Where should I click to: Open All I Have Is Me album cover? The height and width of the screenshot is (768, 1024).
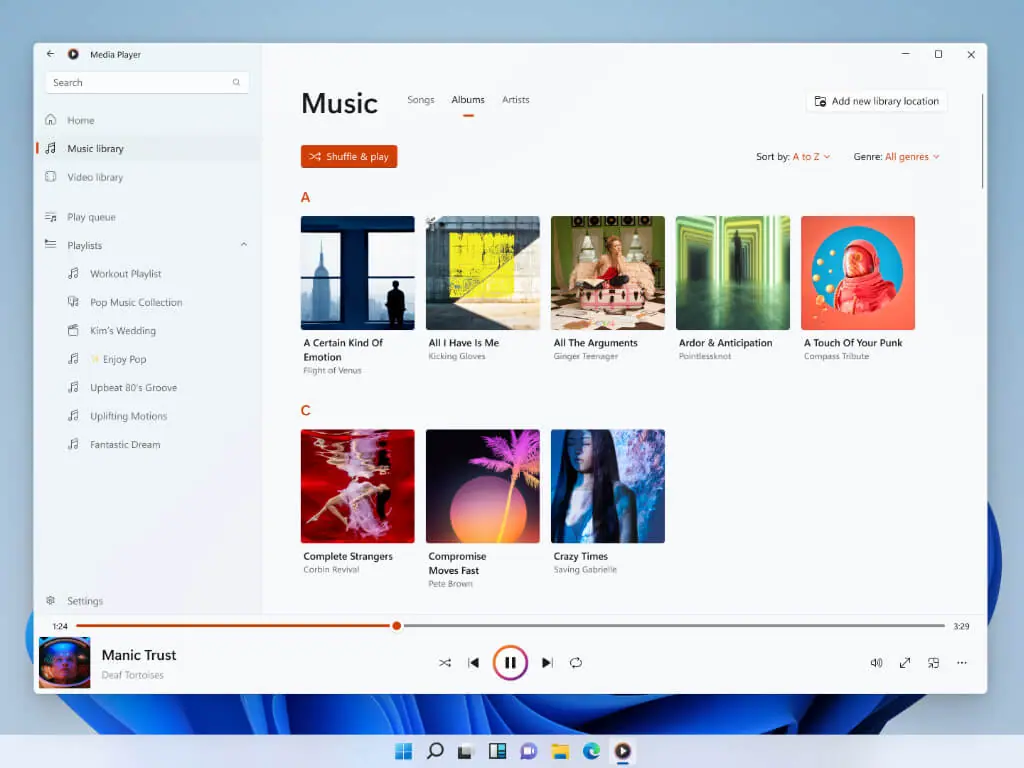pyautogui.click(x=483, y=273)
